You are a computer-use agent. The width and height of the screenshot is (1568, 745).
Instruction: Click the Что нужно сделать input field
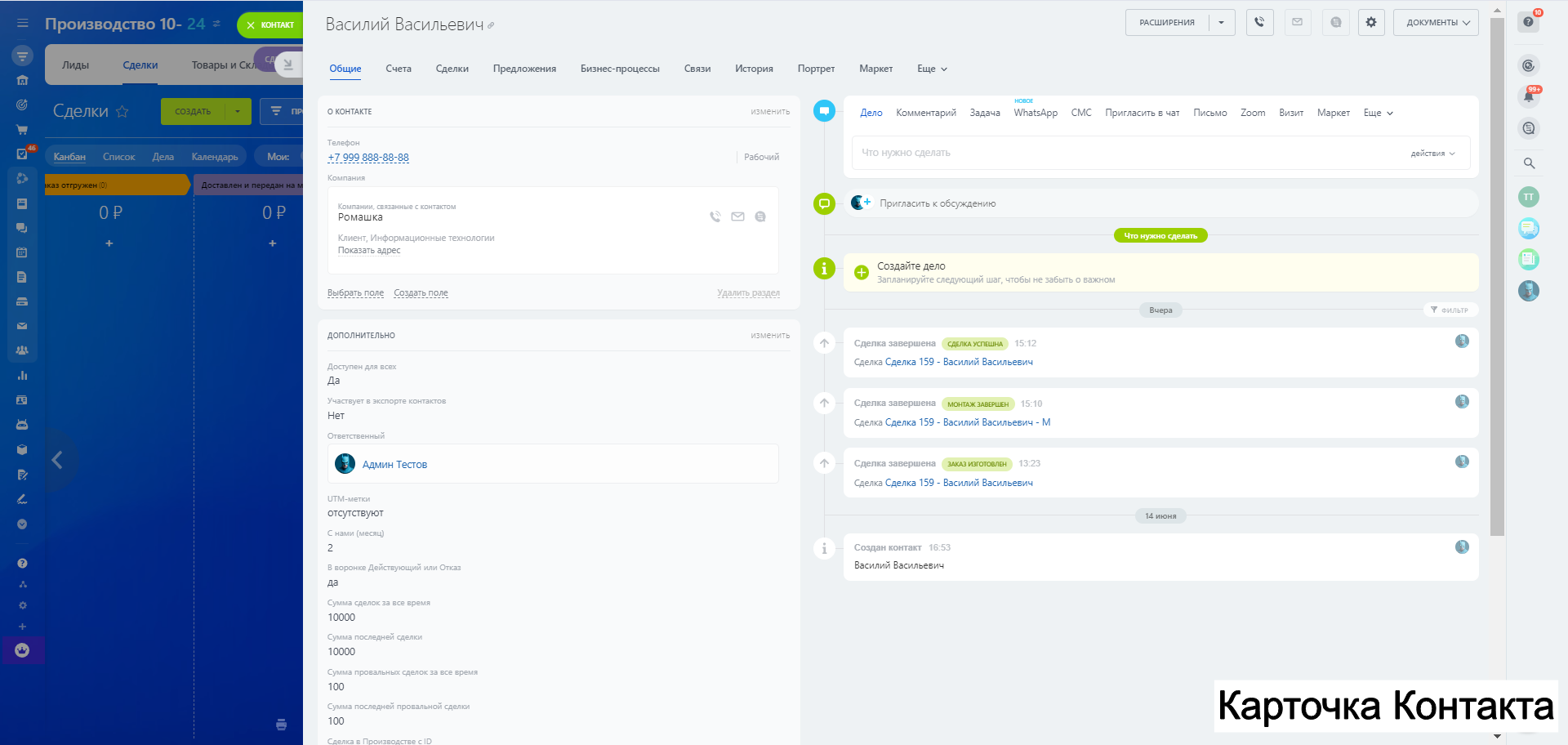(1127, 153)
